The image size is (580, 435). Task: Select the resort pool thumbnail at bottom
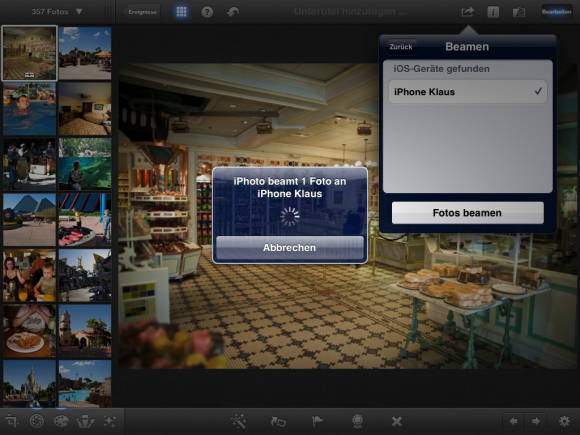pyautogui.click(x=85, y=384)
